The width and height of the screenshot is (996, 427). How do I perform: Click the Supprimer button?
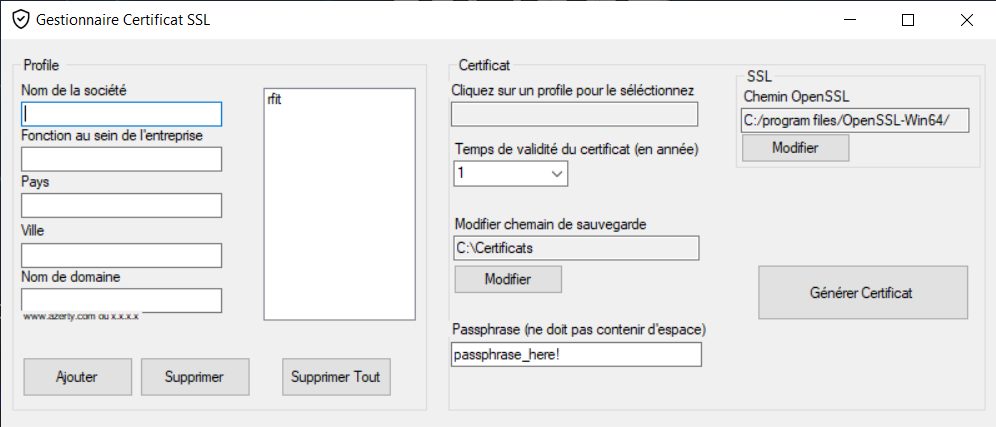[194, 377]
